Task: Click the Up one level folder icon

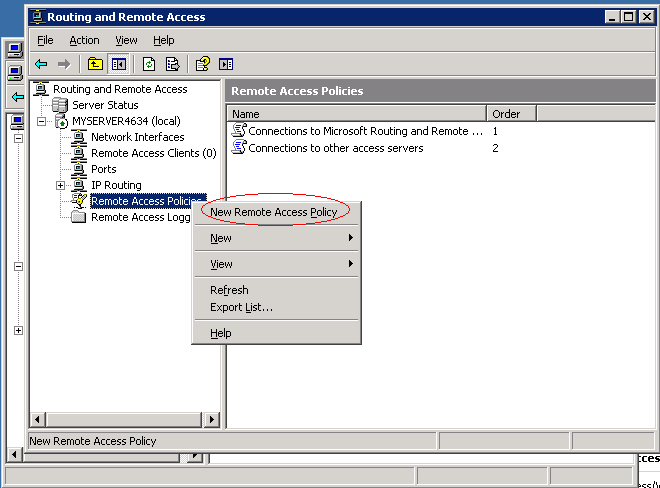Action: [95, 64]
